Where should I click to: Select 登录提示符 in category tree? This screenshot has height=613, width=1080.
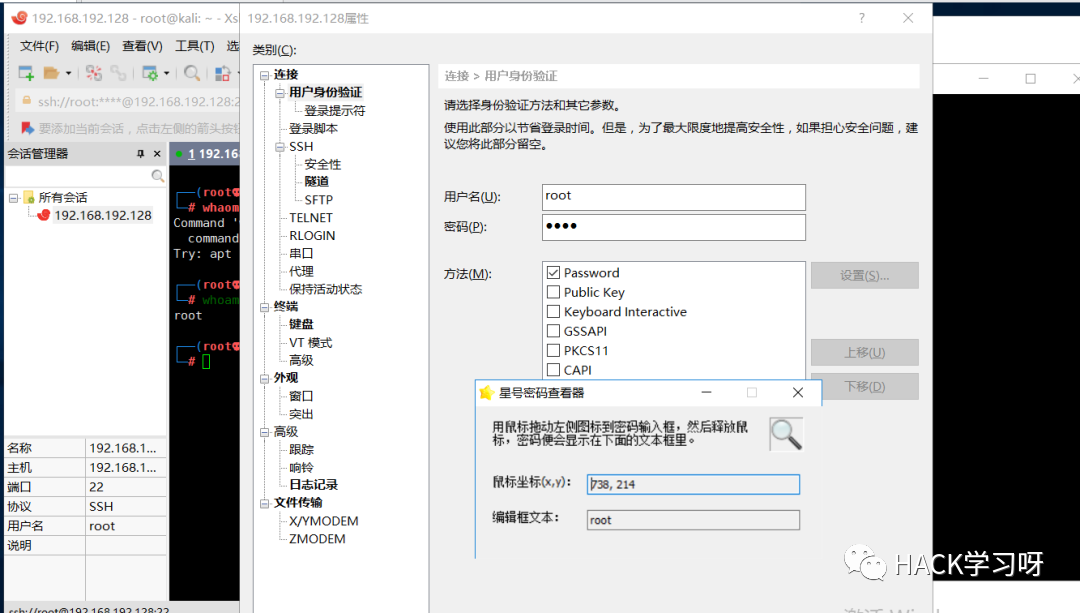(335, 111)
